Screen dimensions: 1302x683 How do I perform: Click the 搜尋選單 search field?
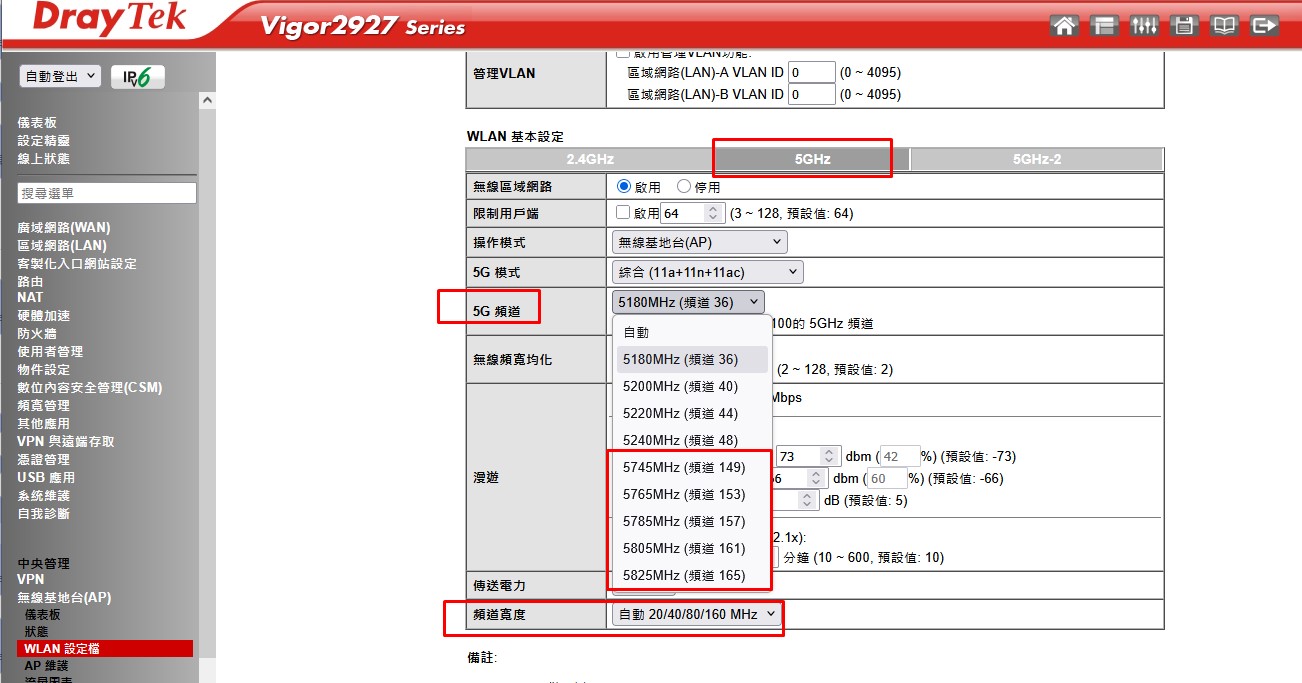107,193
